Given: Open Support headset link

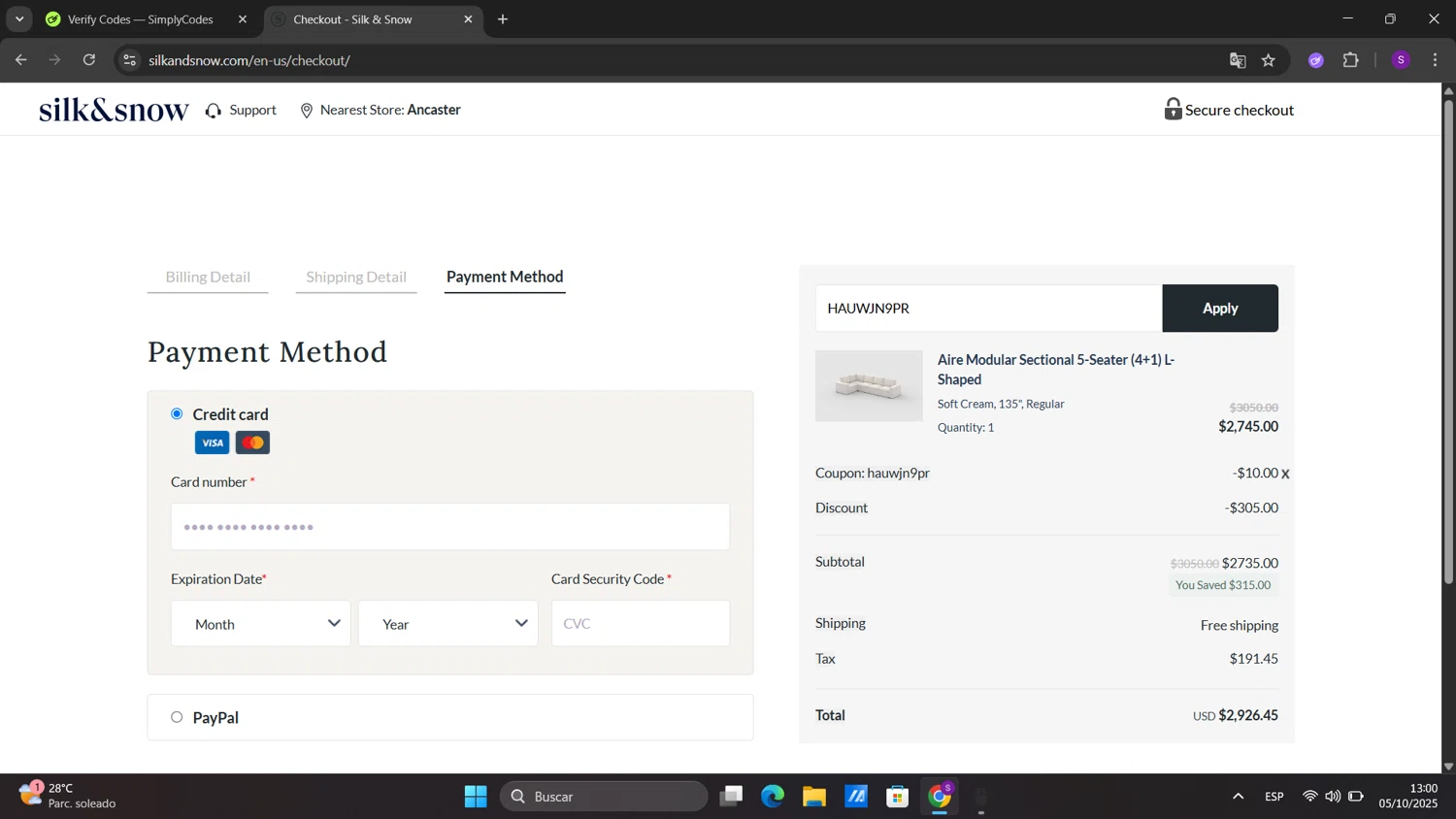Looking at the screenshot, I should [x=241, y=110].
